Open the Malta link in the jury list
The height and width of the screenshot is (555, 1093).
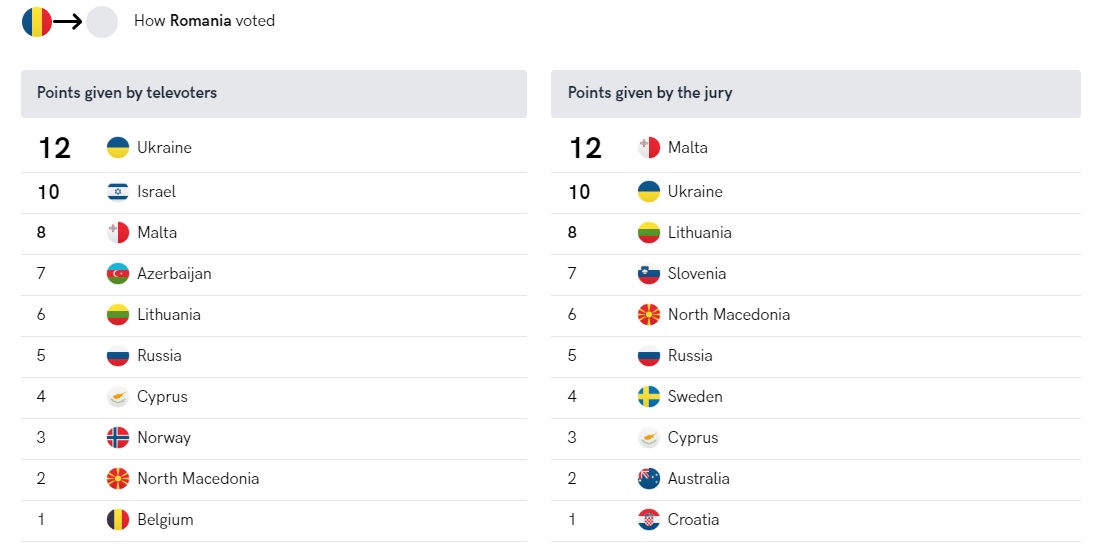(x=687, y=148)
